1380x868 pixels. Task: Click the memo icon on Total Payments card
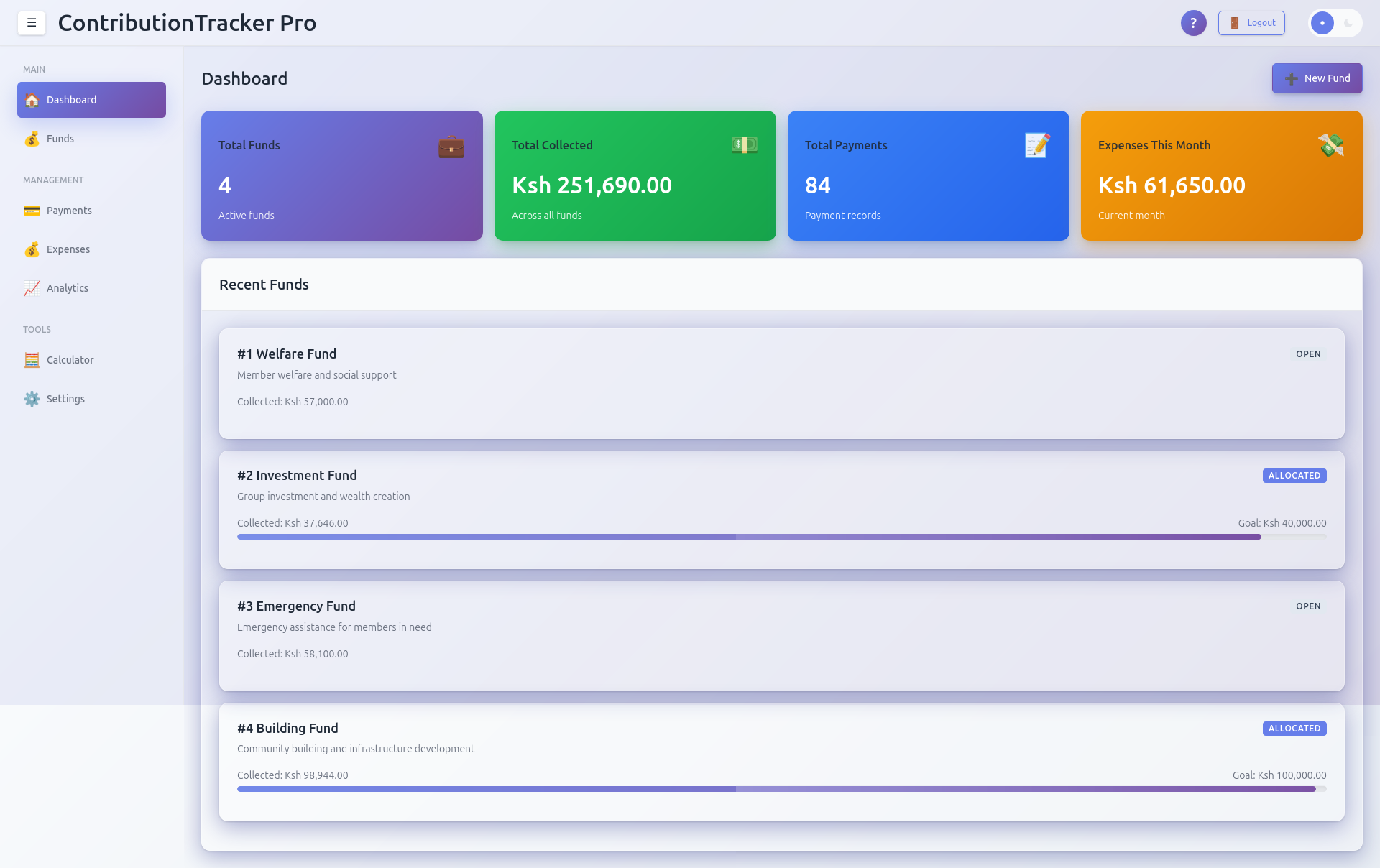click(1036, 146)
